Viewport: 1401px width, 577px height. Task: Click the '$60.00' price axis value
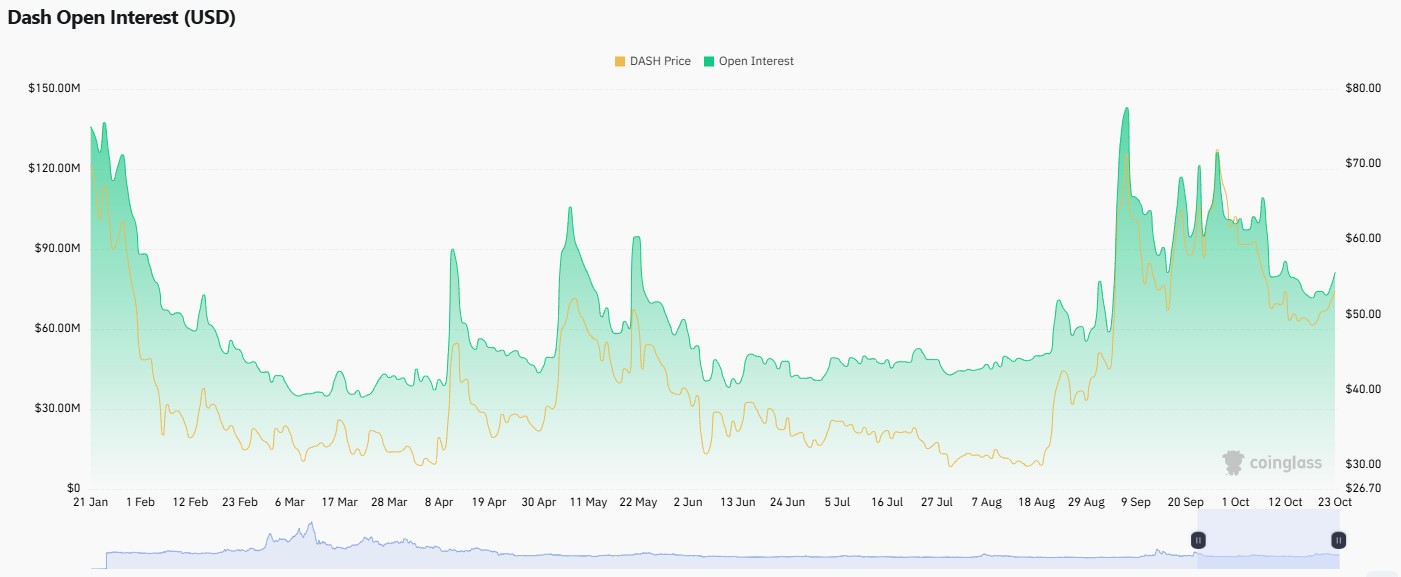(1362, 238)
